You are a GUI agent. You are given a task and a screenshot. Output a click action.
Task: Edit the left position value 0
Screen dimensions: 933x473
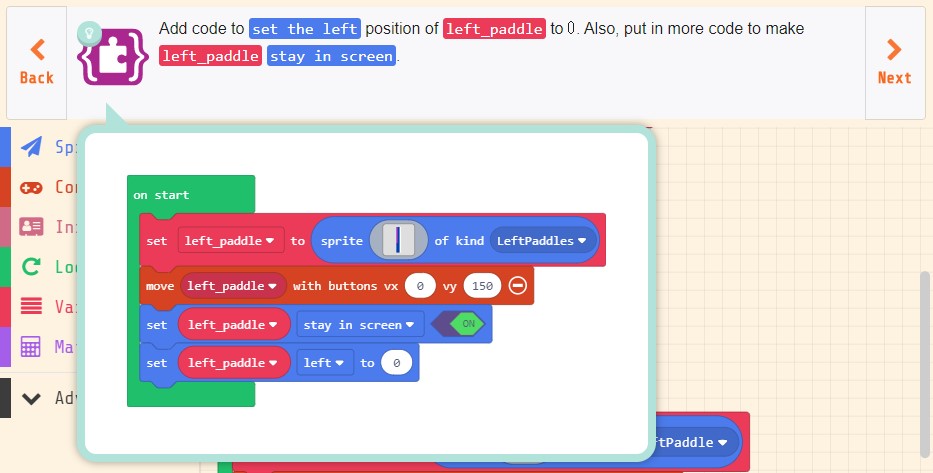tap(396, 363)
